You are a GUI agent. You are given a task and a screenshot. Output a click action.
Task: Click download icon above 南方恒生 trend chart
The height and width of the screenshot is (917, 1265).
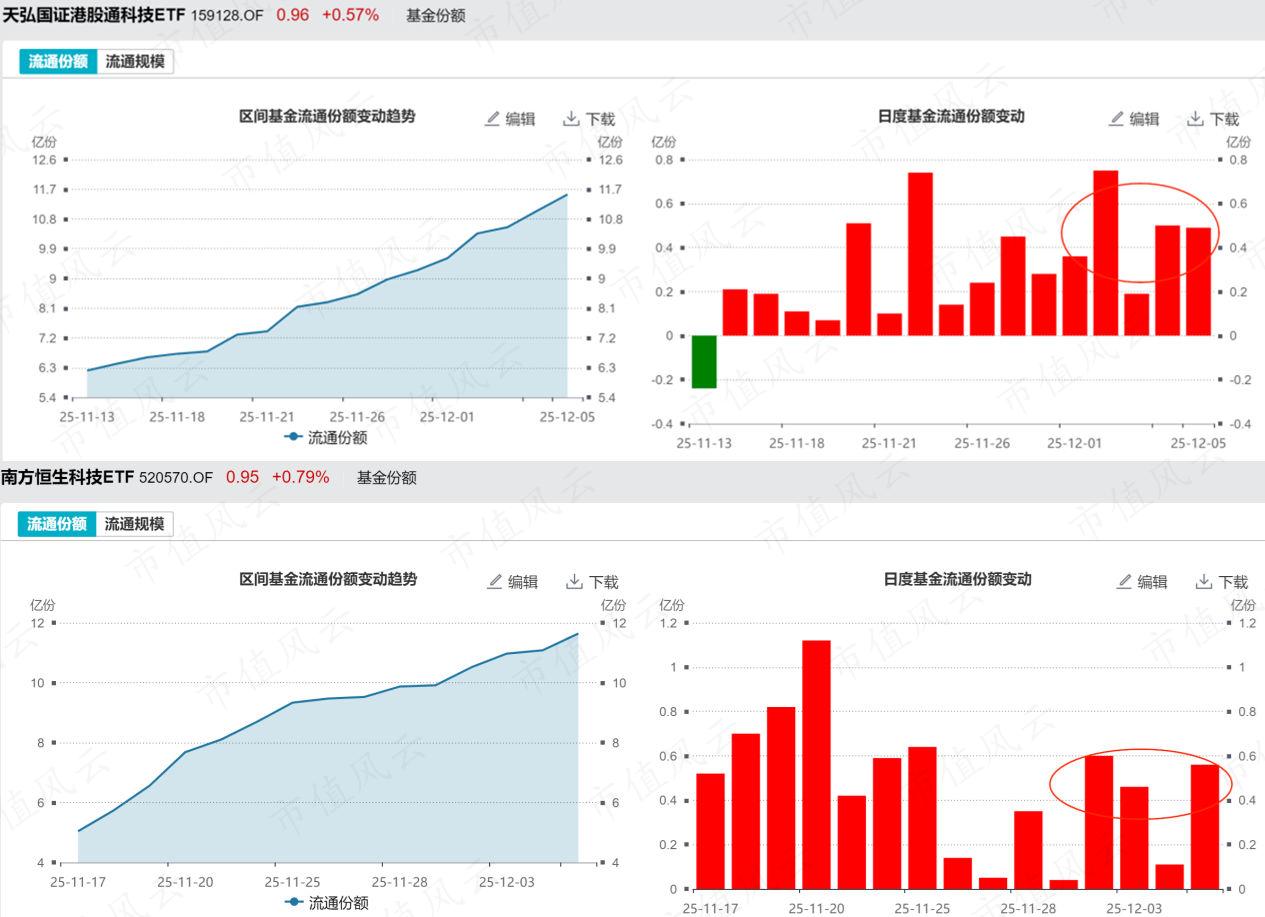click(x=574, y=581)
